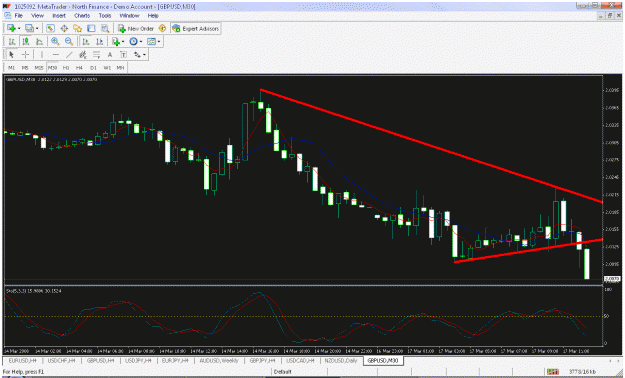Switch to H1 timeframe
The width and height of the screenshot is (625, 378).
pos(66,68)
